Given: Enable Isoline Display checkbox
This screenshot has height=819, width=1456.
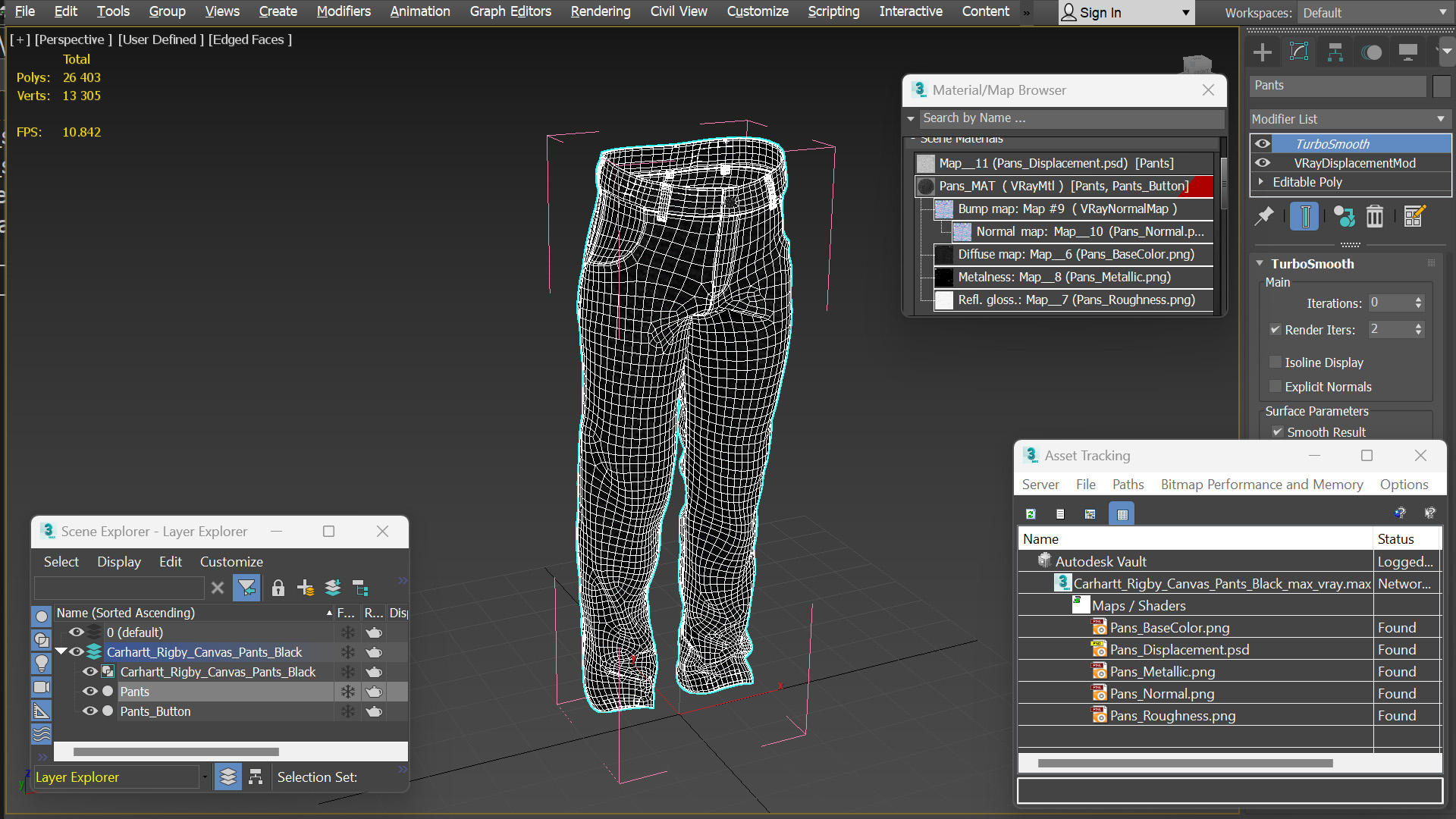Looking at the screenshot, I should click(x=1276, y=362).
